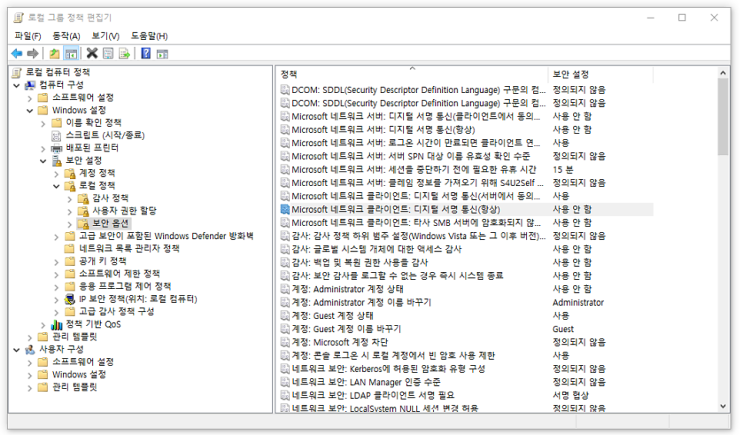The image size is (743, 435).
Task: Expand 소프트웨어 설정 under 컴퓨터 구성
Action: tap(30, 98)
